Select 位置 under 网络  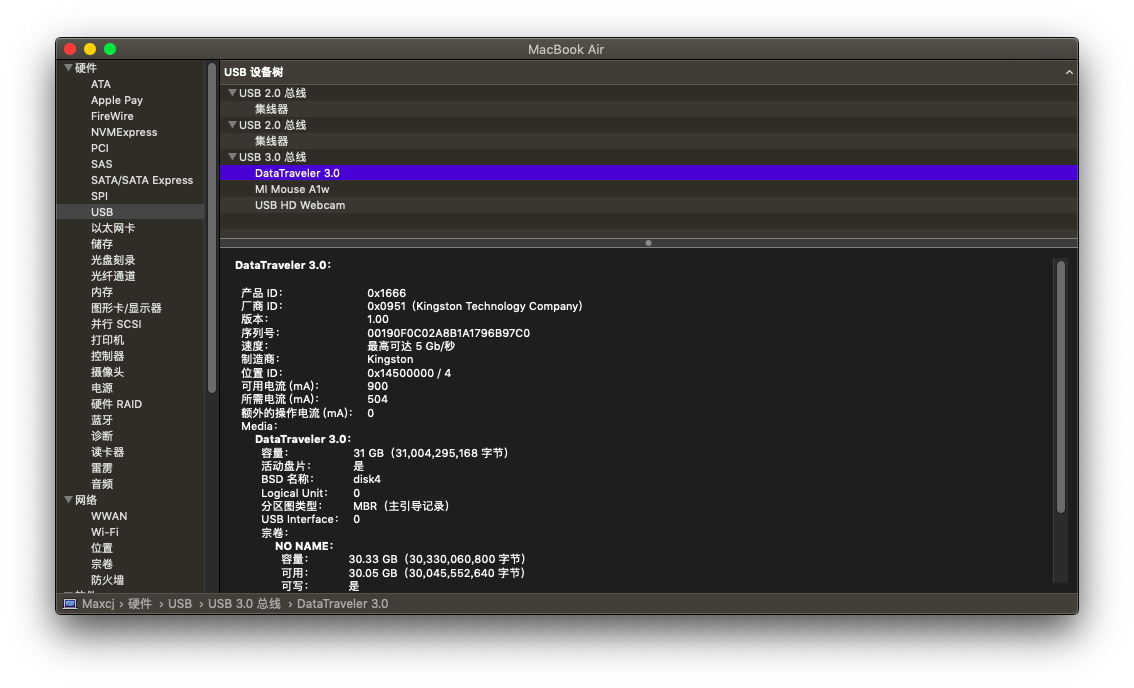(x=102, y=548)
